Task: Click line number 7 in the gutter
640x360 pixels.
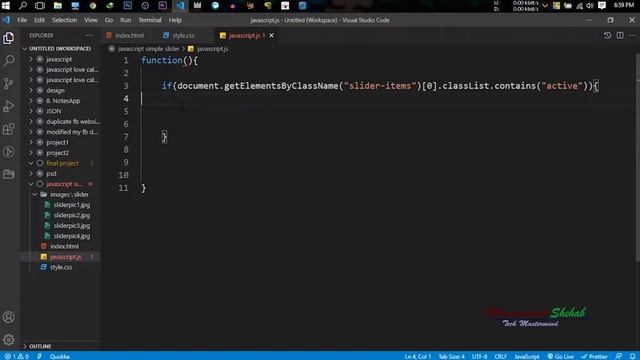Action: tap(126, 137)
